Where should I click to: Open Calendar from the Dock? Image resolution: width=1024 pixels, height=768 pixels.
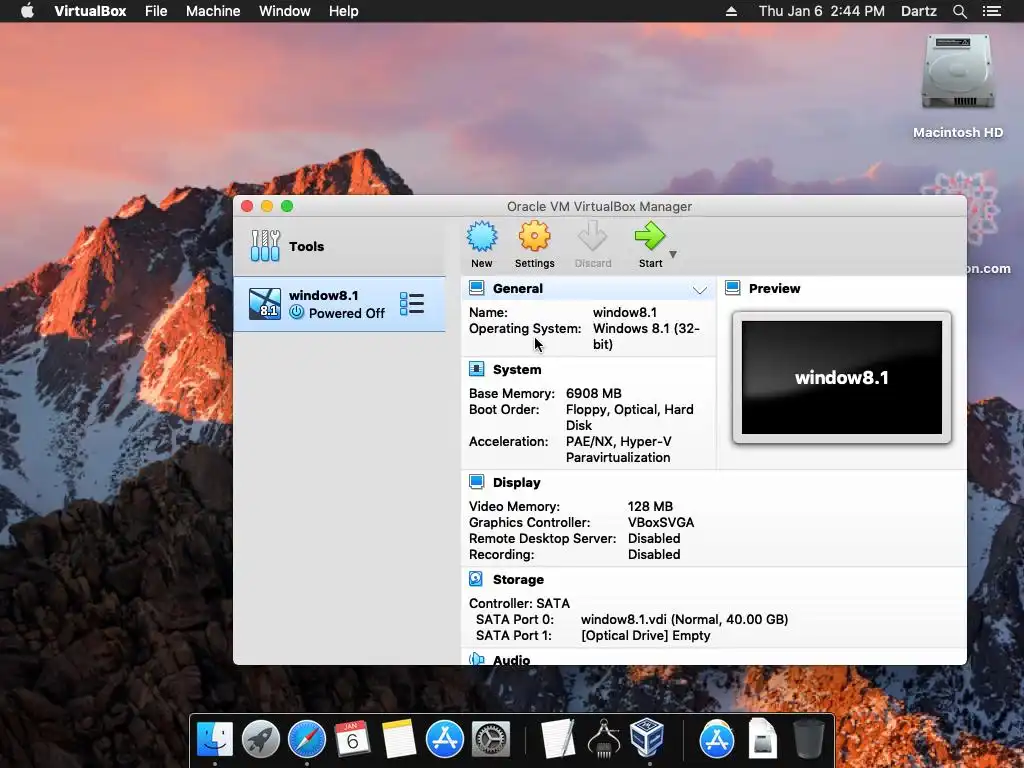pyautogui.click(x=353, y=739)
